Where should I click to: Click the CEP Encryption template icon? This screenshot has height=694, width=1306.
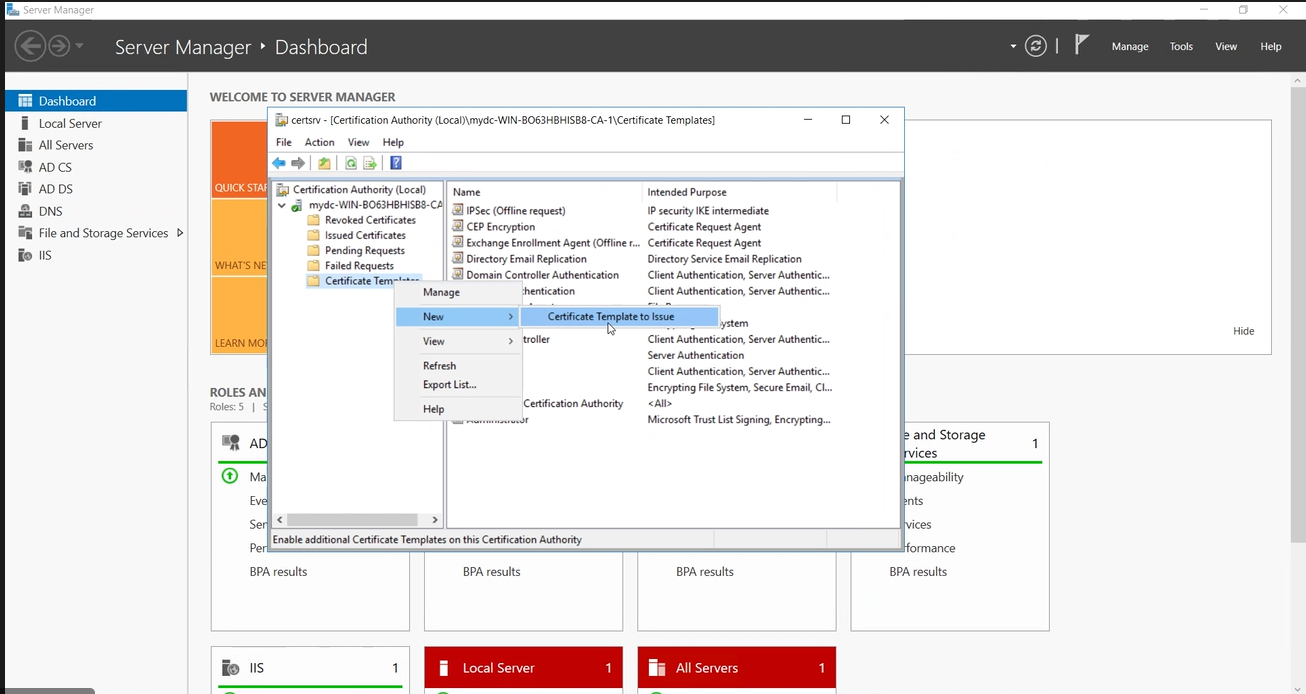(x=458, y=227)
